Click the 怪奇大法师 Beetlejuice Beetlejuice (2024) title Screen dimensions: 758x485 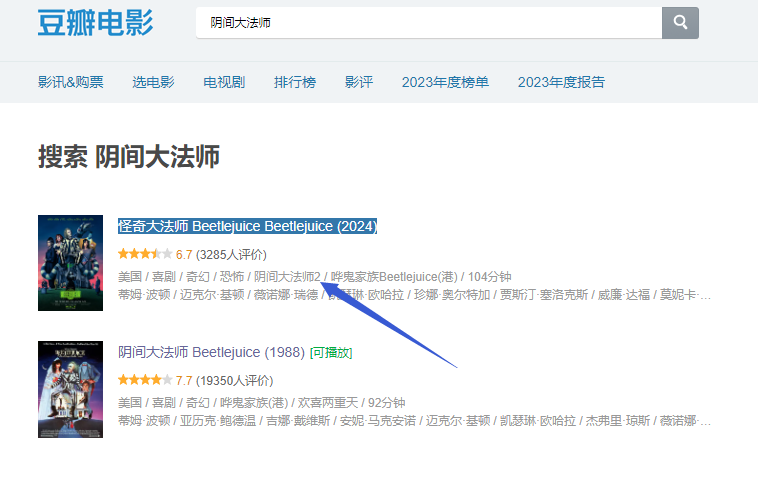coord(247,226)
